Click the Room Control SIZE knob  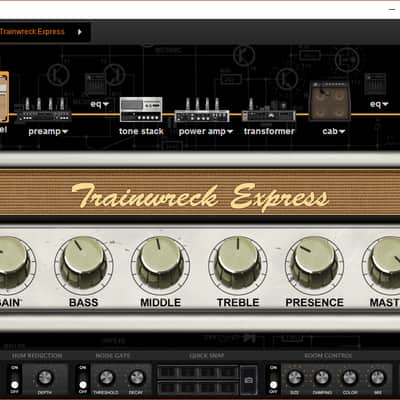click(295, 377)
